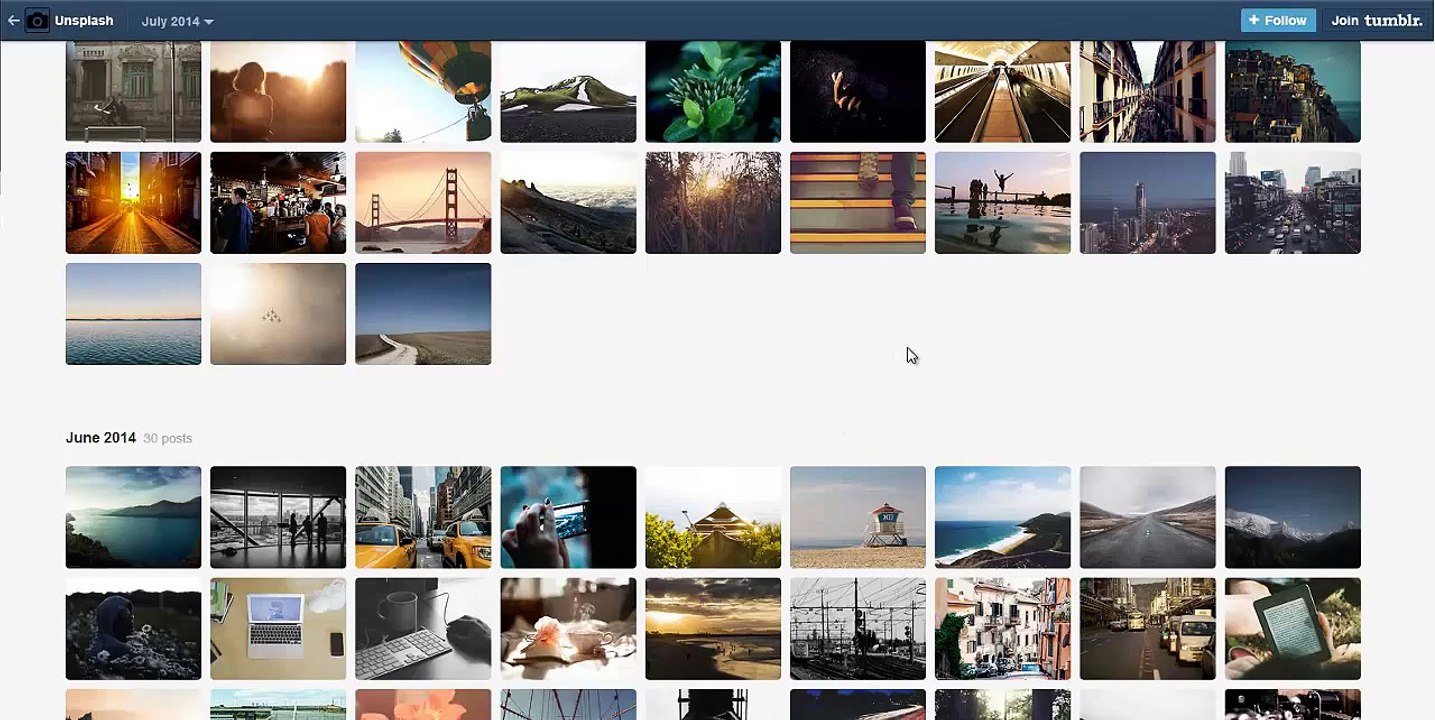Open the narrow alley with balconies photo
This screenshot has width=1435, height=720.
pyautogui.click(x=1148, y=91)
